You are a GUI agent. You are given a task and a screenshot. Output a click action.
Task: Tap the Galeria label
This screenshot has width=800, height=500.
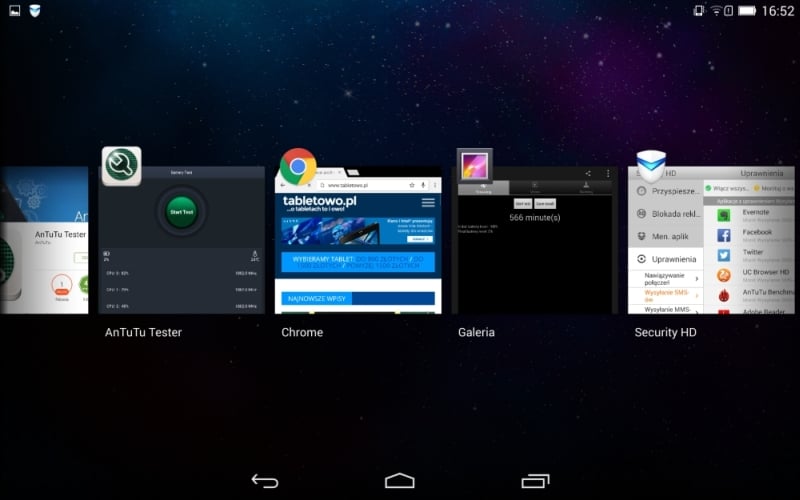pyautogui.click(x=476, y=332)
